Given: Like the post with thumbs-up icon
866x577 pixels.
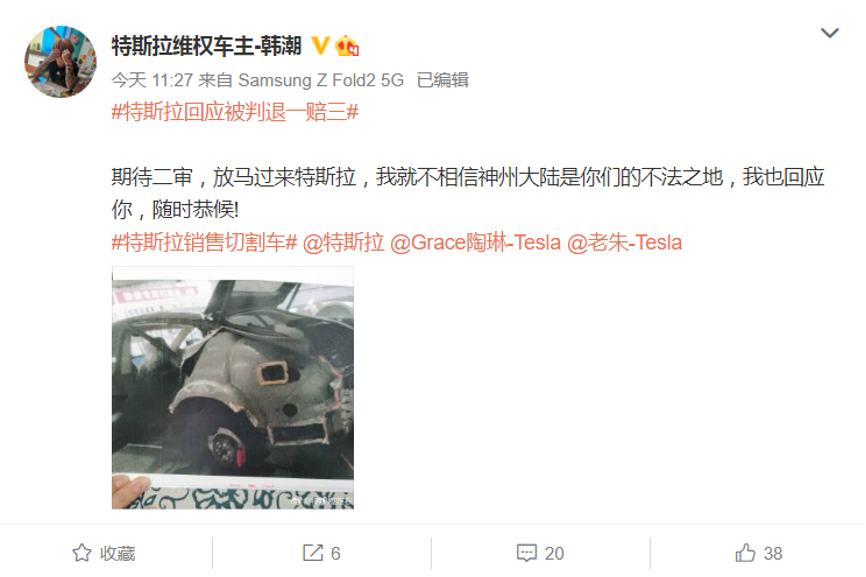Looking at the screenshot, I should (x=745, y=553).
